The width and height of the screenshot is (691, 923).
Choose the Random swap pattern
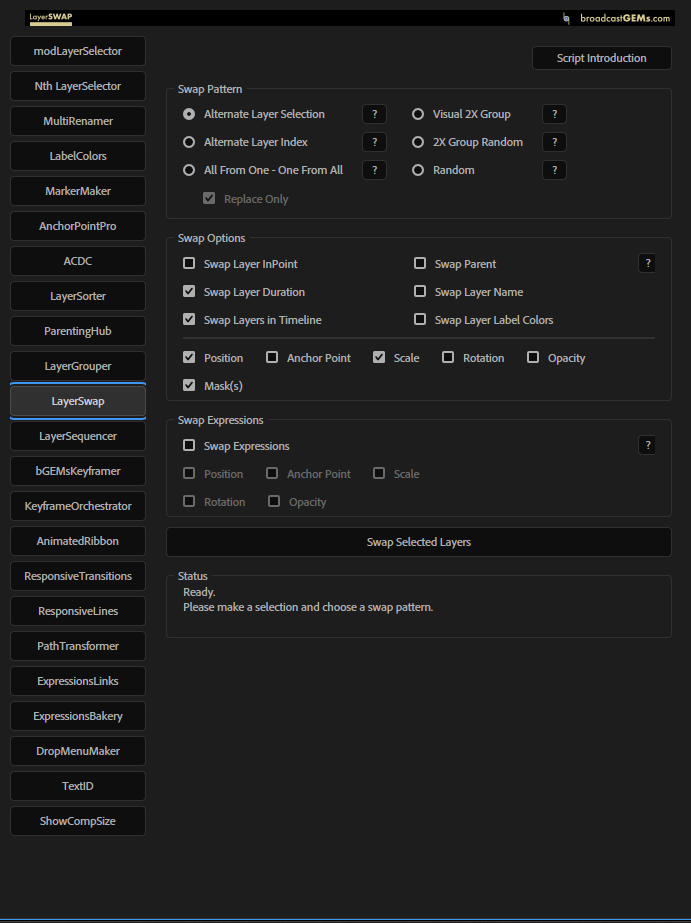click(x=419, y=170)
